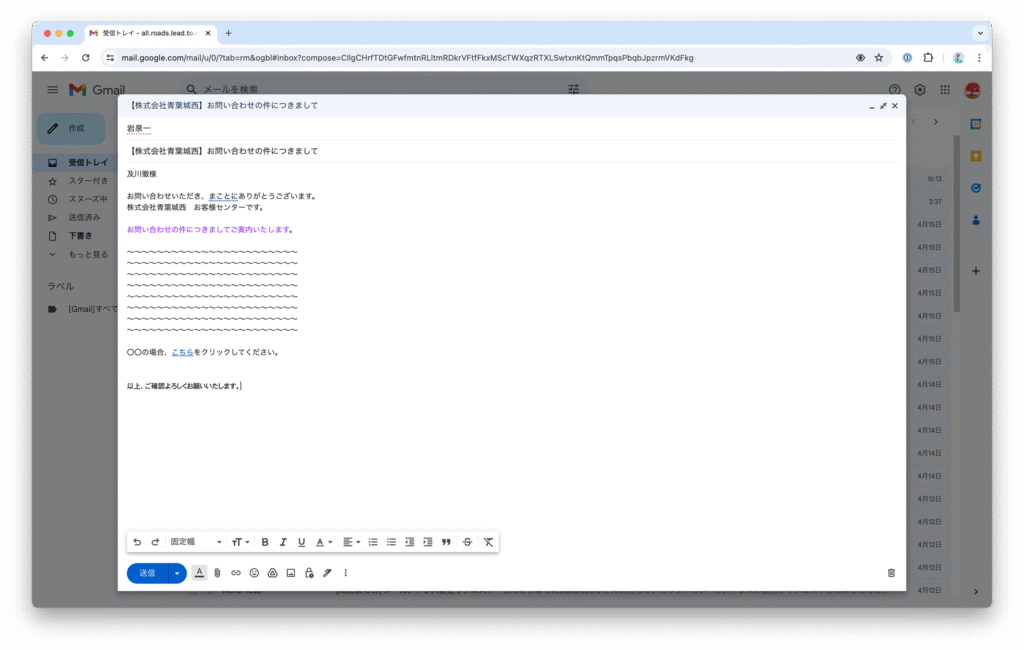The image size is (1024, 650).
Task: Insert a numbered list
Action: point(373,542)
